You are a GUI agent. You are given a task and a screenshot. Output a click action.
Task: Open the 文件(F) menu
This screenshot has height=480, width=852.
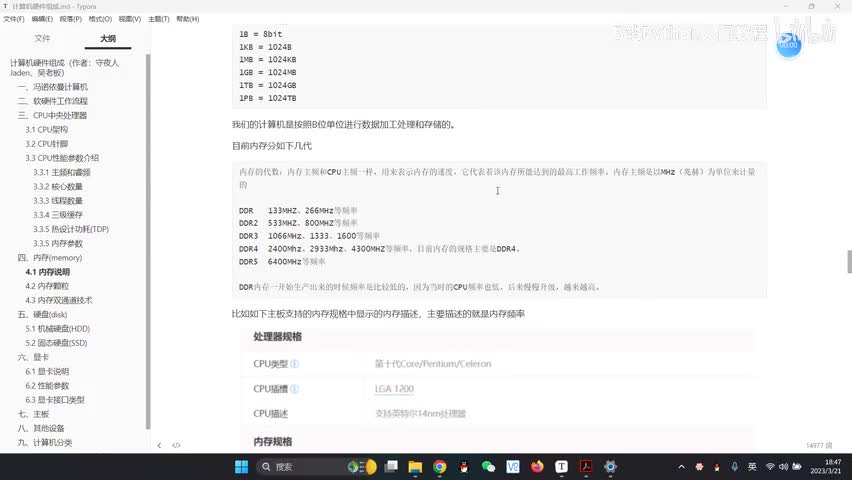[x=14, y=19]
